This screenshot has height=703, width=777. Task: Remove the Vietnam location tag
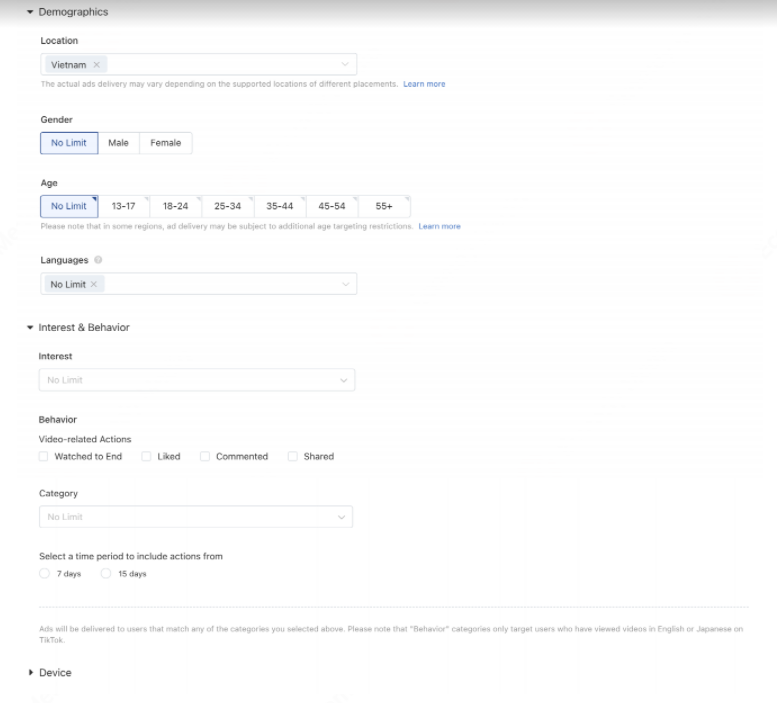pyautogui.click(x=96, y=65)
